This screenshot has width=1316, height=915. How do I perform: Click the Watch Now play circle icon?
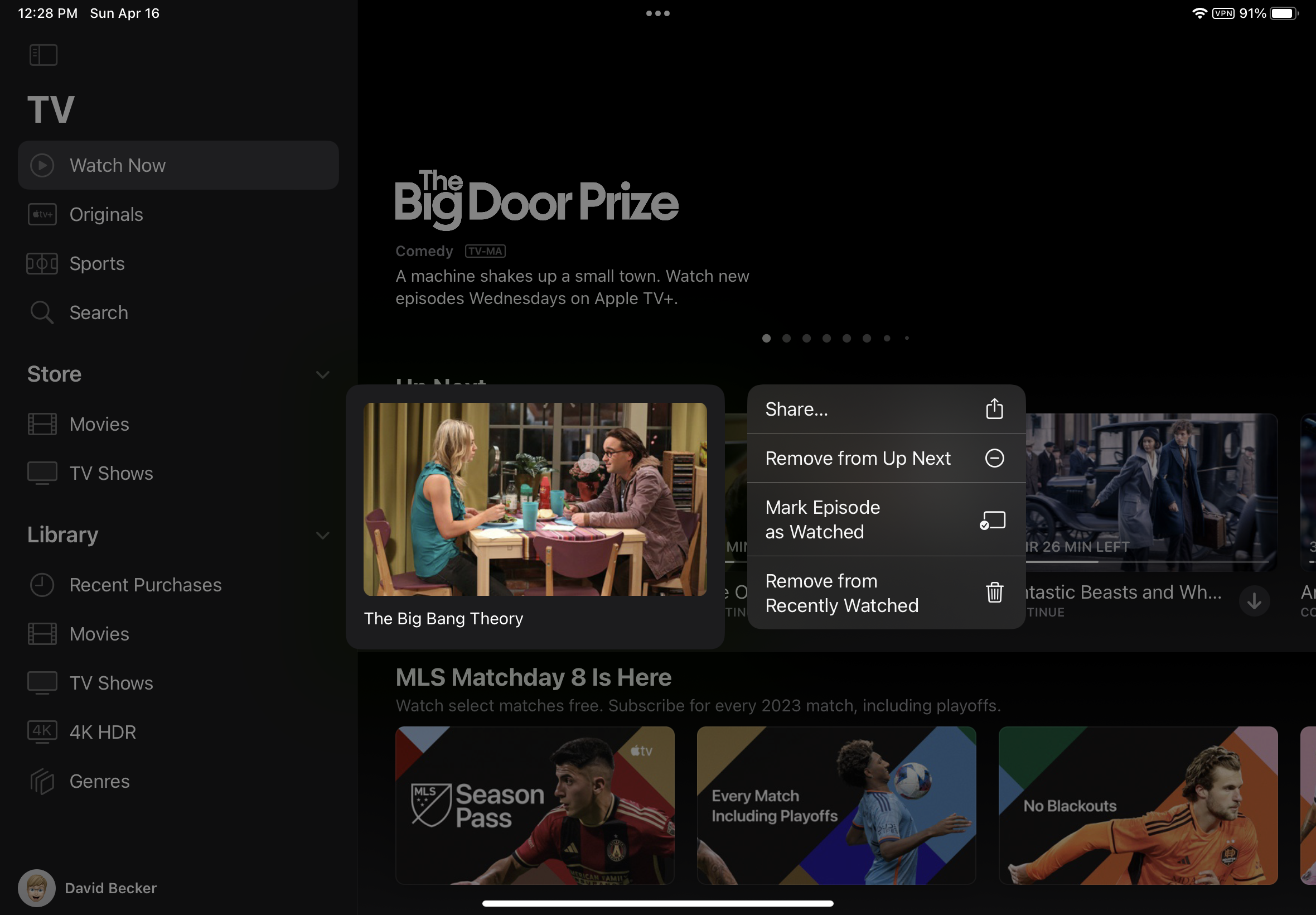click(x=42, y=165)
